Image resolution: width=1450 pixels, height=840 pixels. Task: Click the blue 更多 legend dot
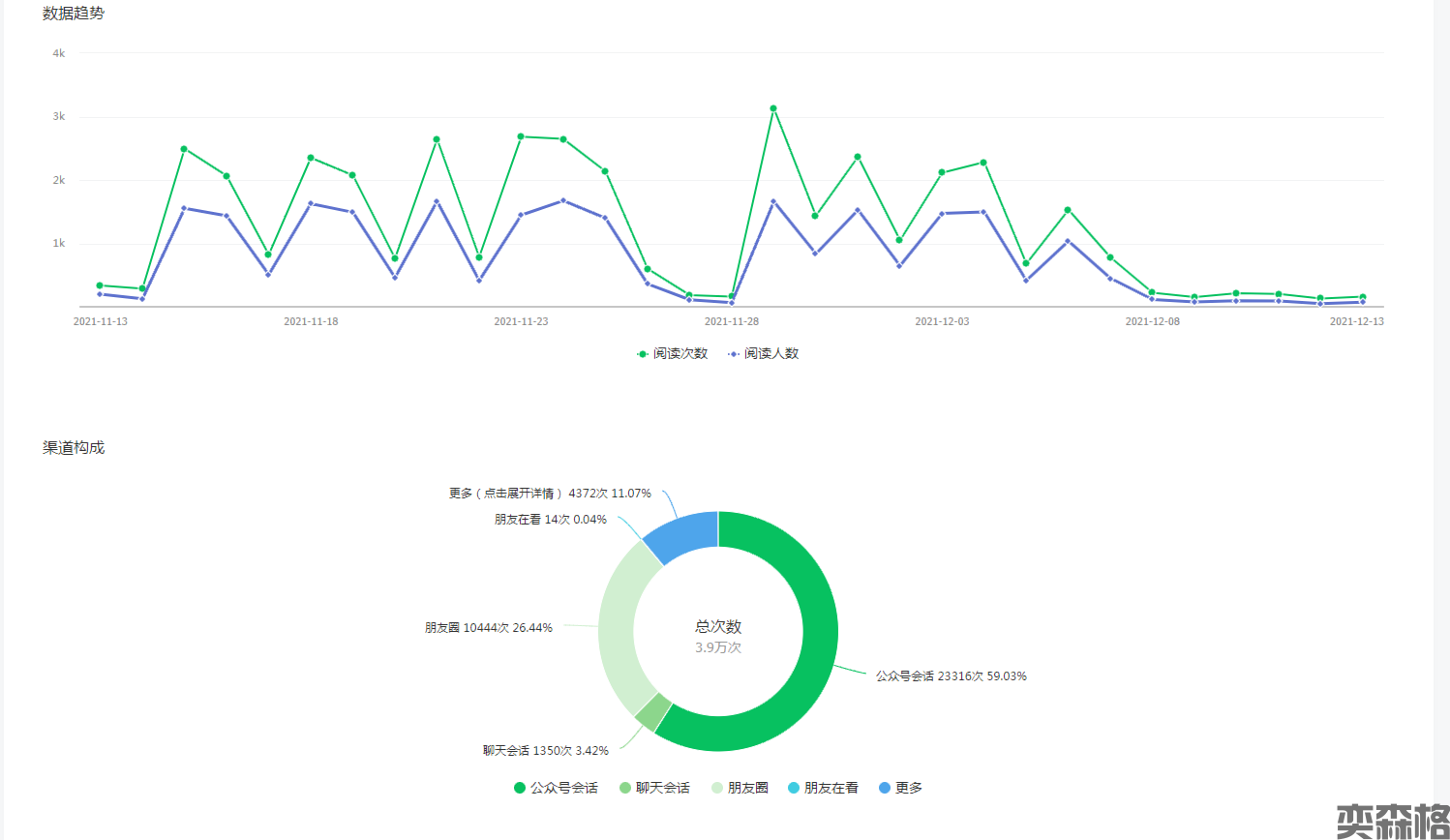pyautogui.click(x=884, y=788)
